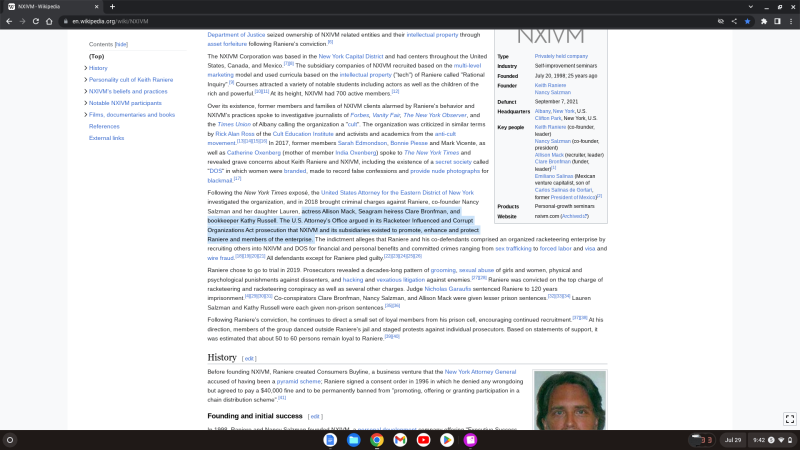
Task: Open the sex trafficking link
Action: coord(513,249)
